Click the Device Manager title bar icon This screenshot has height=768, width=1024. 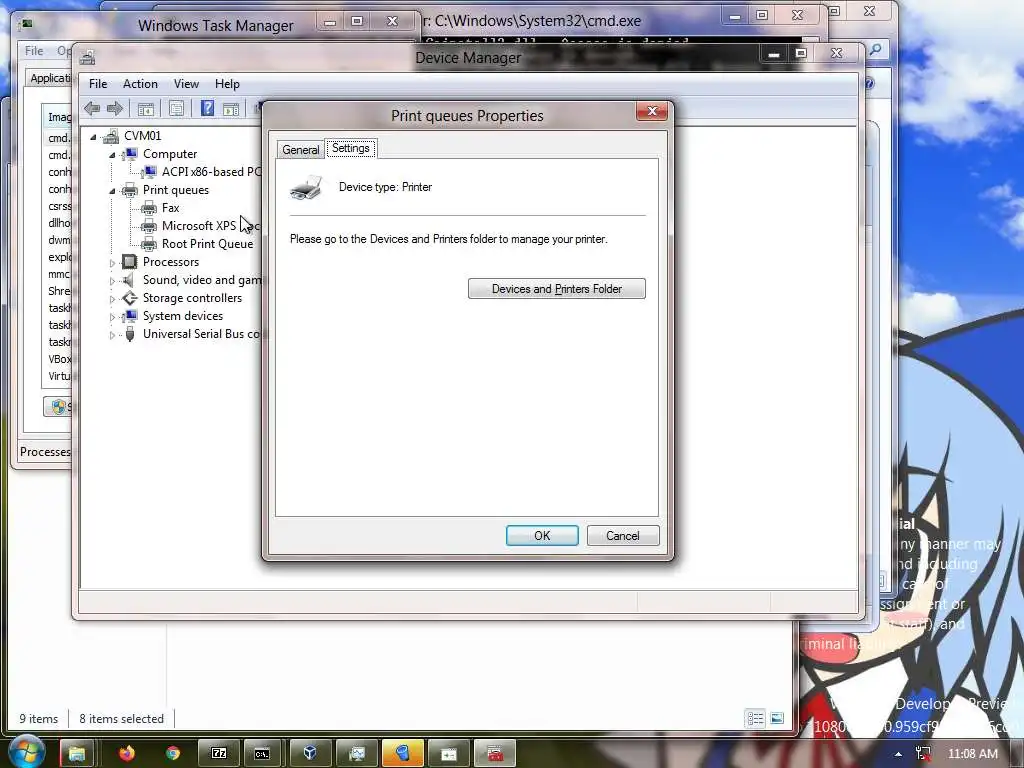[88, 58]
